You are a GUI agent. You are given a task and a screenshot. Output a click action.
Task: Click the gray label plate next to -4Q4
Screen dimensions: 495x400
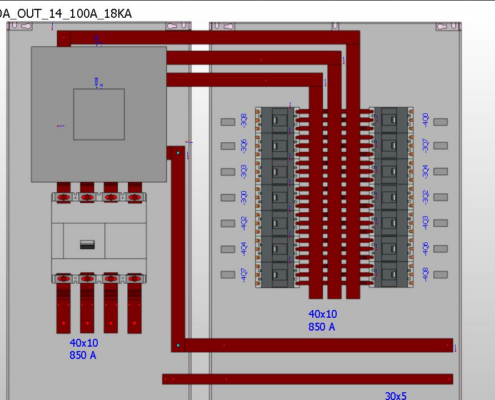tap(228, 249)
